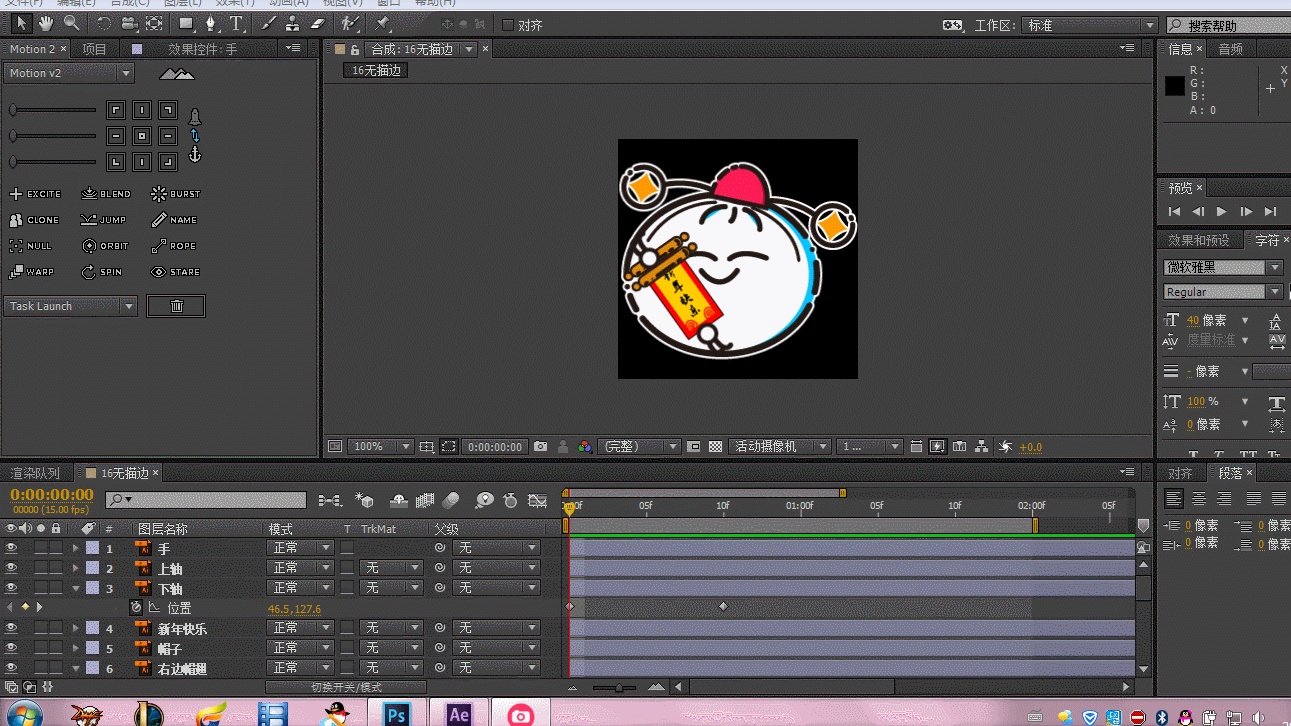The height and width of the screenshot is (726, 1291).
Task: Apply the JUMP tool in Motion panel
Action: click(x=104, y=220)
